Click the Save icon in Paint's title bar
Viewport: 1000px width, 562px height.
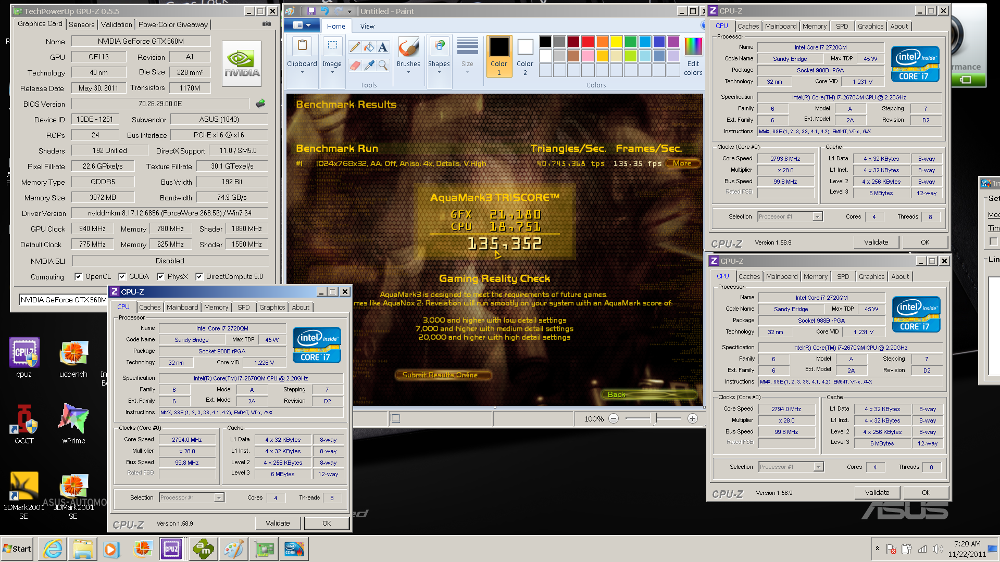coord(312,11)
